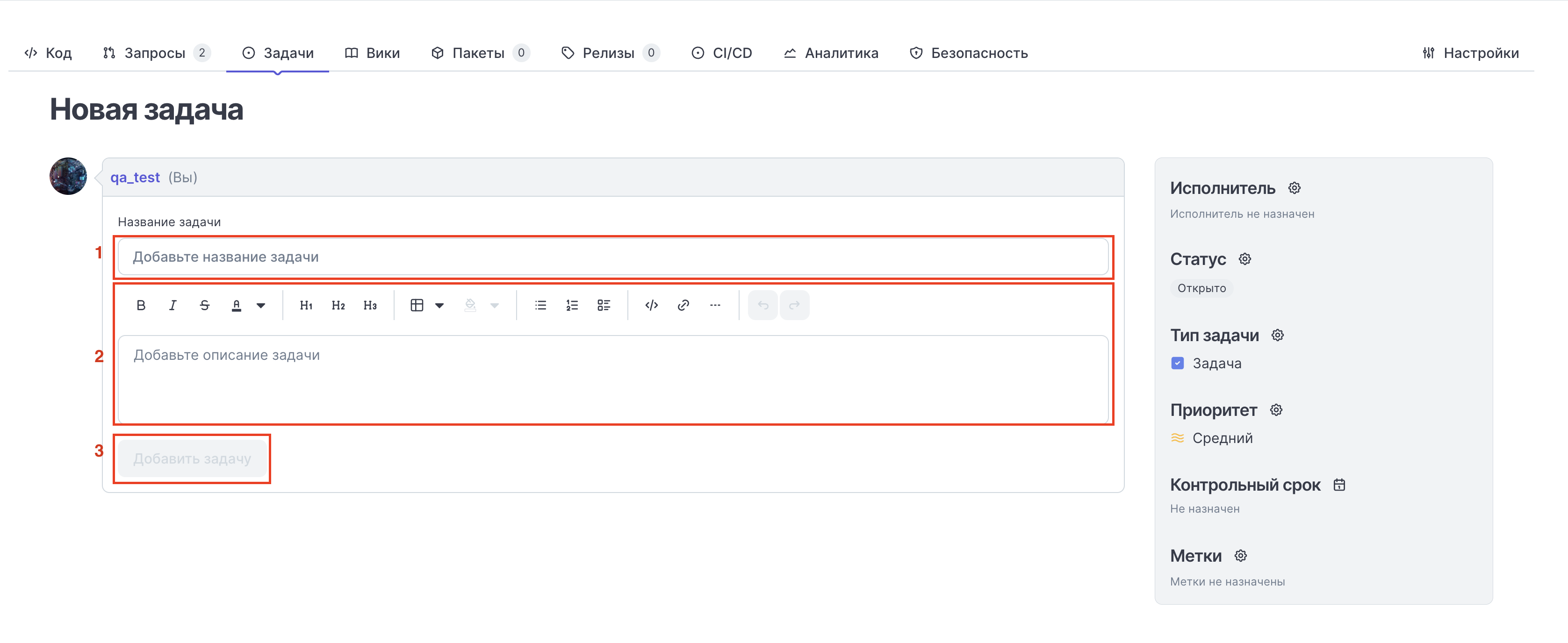1568x643 pixels.
Task: Click the text color icon
Action: [x=237, y=306]
